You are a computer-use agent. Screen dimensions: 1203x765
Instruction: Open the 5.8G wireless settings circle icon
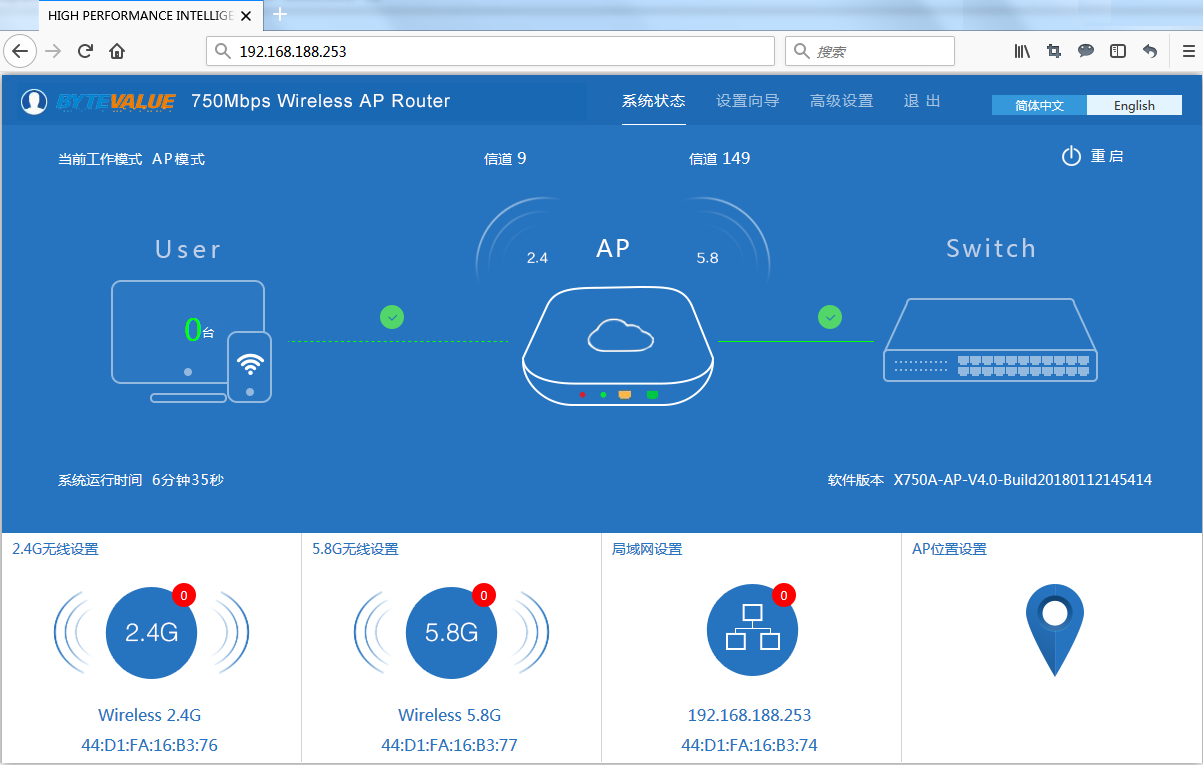[x=451, y=632]
